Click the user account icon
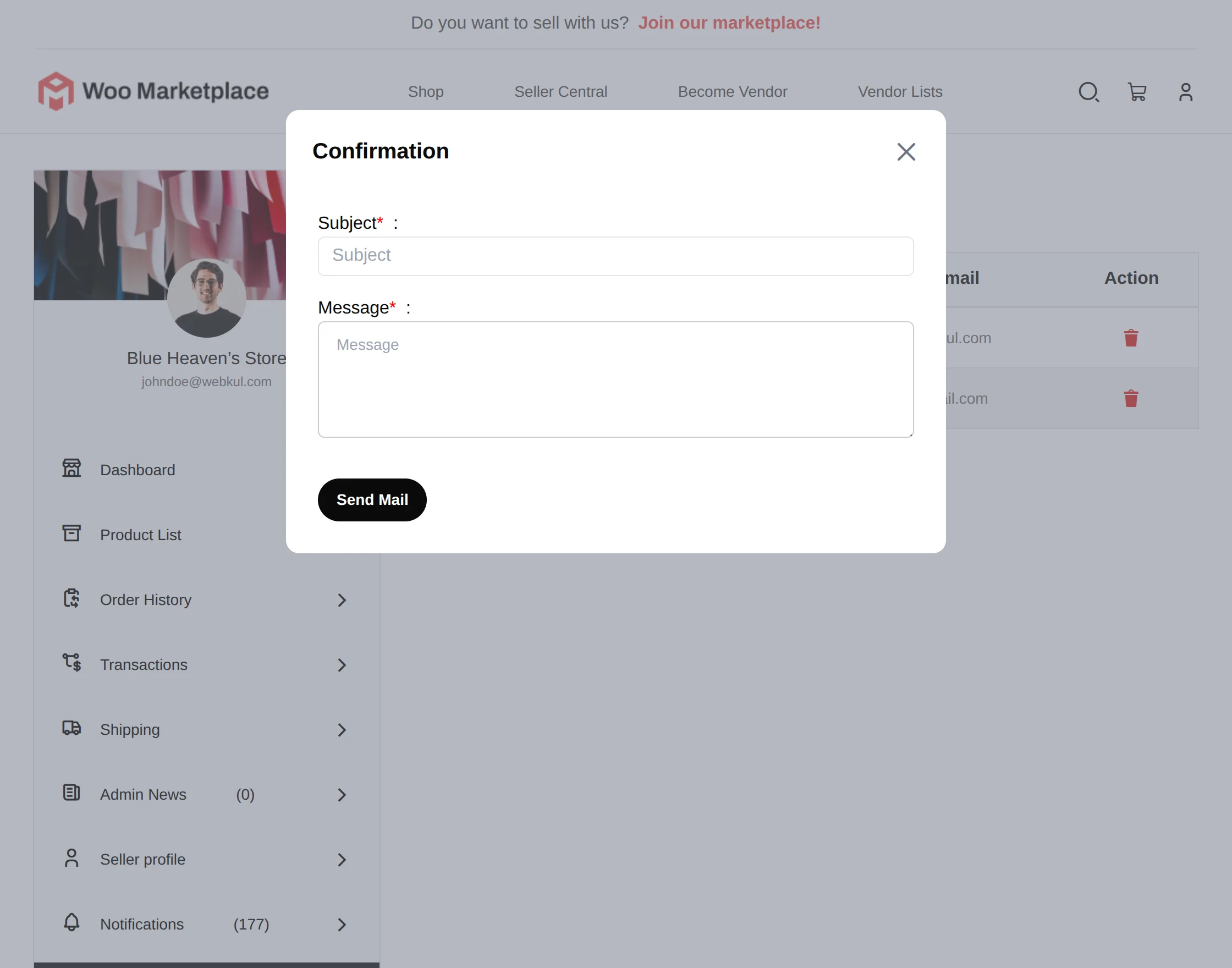This screenshot has height=968, width=1232. pos(1185,91)
